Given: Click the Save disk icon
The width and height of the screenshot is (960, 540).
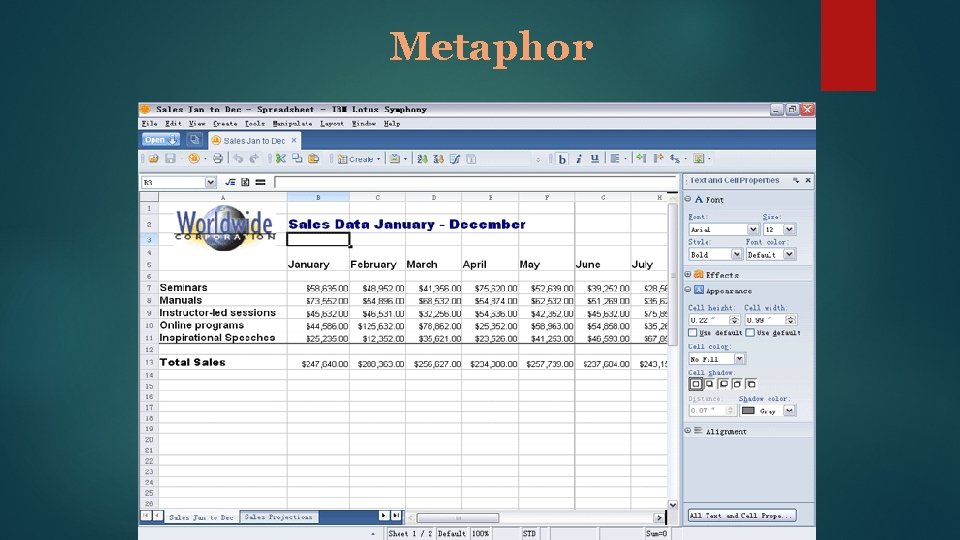Looking at the screenshot, I should click(170, 159).
